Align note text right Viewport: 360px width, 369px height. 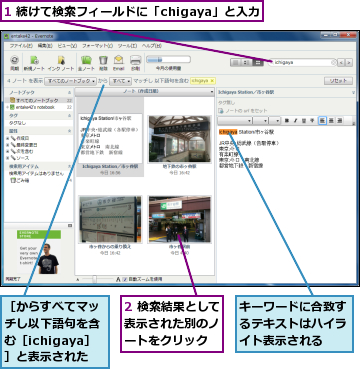pos(340,121)
